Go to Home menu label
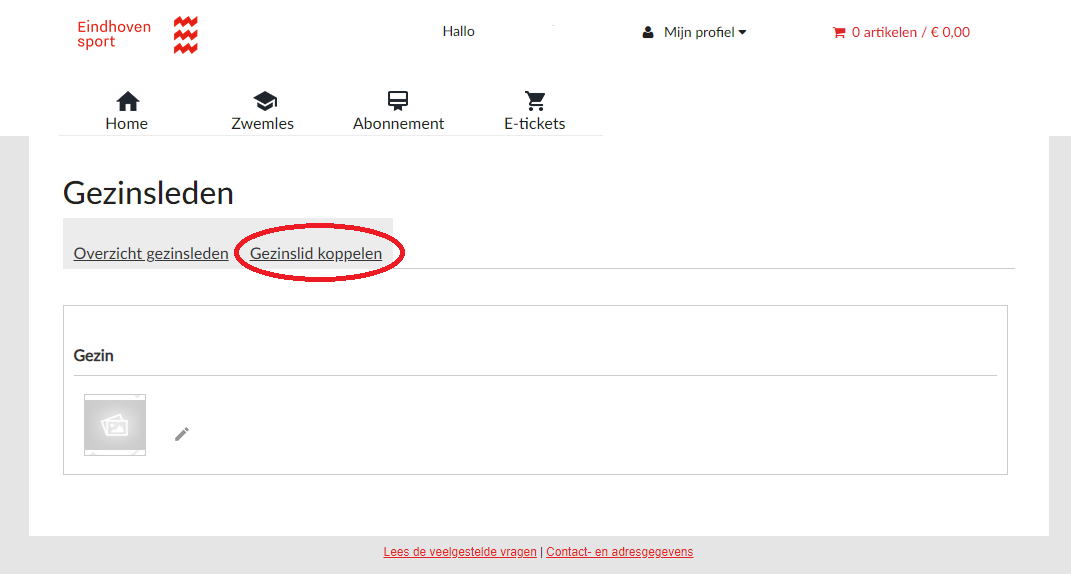 coord(126,124)
